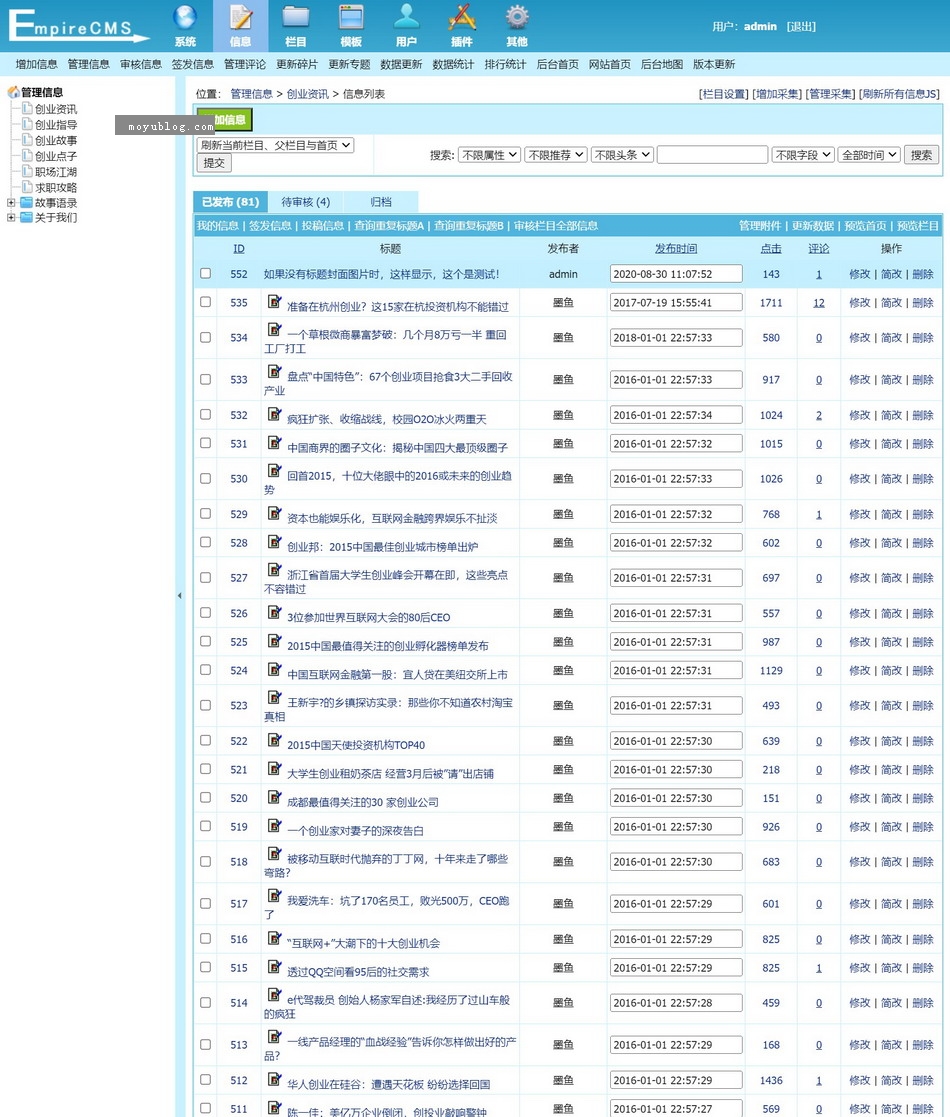The image size is (950, 1117).
Task: Open 数据统计 in the submenu bar
Action: point(453,64)
